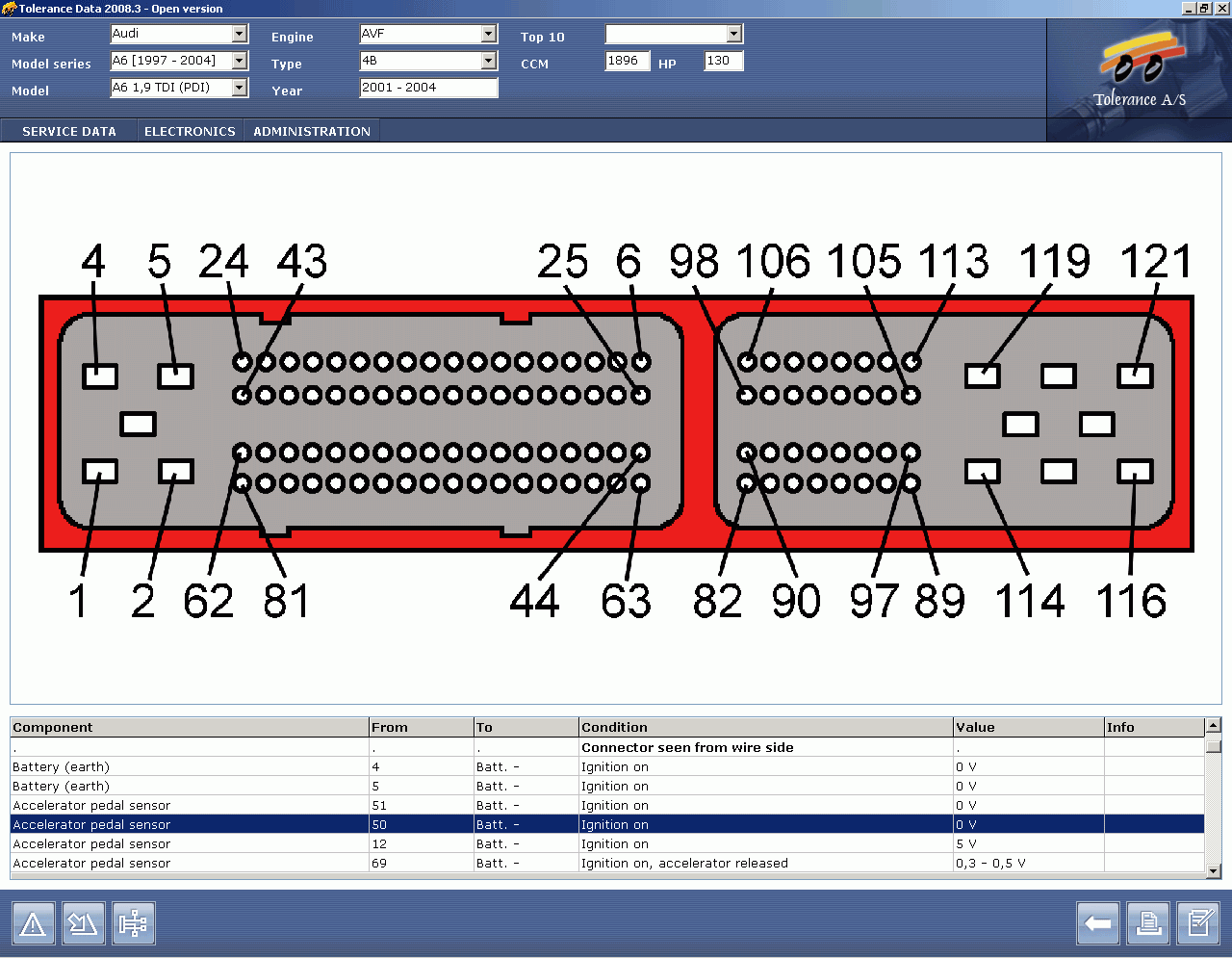The height and width of the screenshot is (958, 1232).
Task: Open the ADMINISTRATION menu
Action: (312, 131)
